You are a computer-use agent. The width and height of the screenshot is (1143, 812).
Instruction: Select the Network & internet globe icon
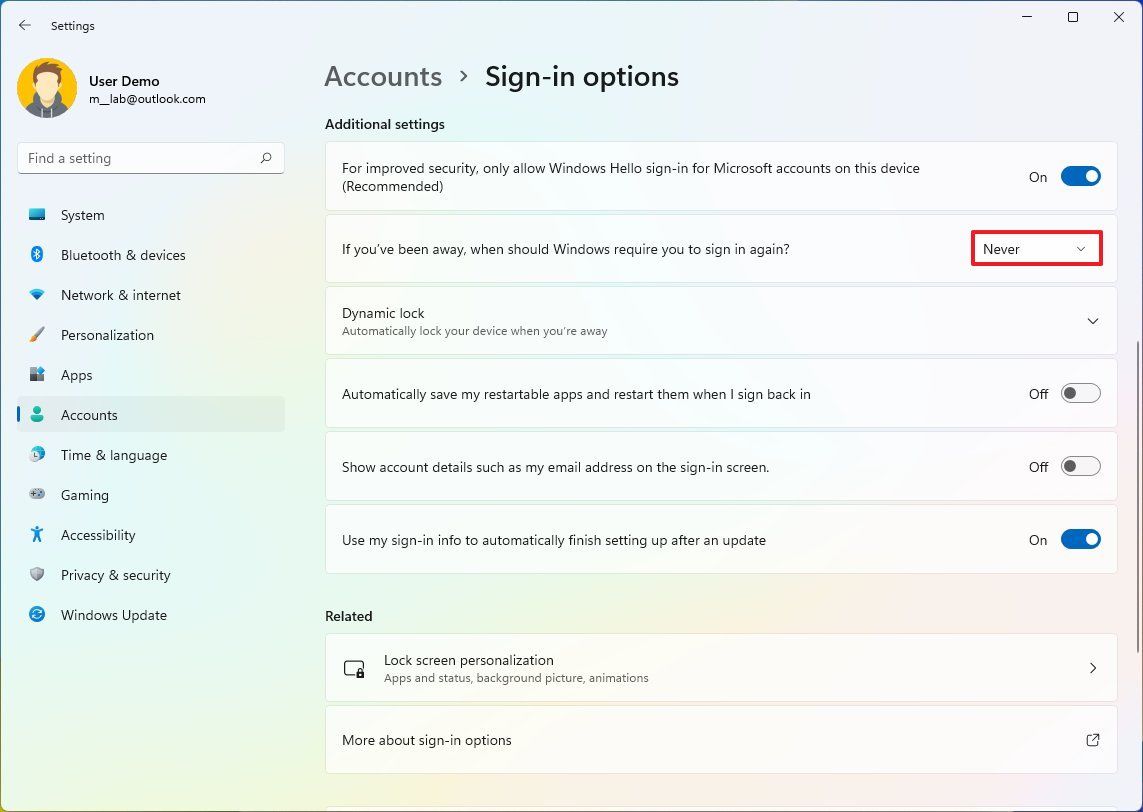point(38,295)
